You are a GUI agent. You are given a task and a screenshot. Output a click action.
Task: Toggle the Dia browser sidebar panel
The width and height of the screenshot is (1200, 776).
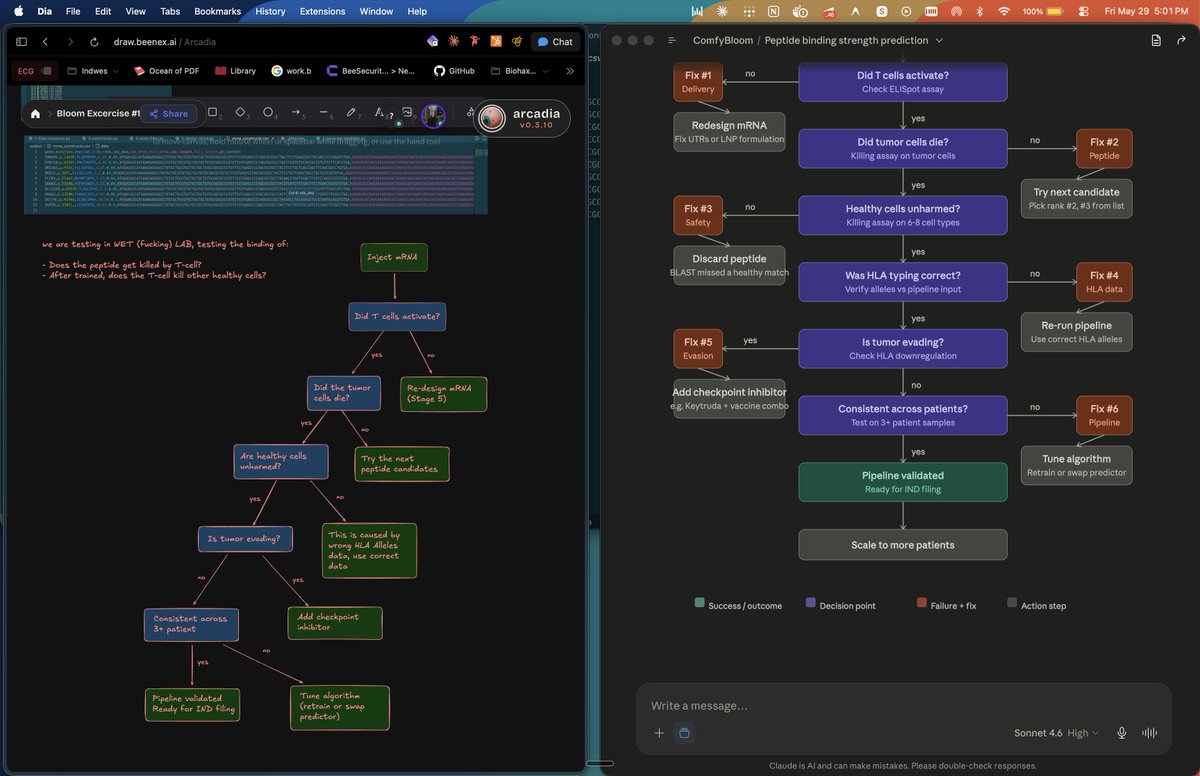[x=23, y=42]
